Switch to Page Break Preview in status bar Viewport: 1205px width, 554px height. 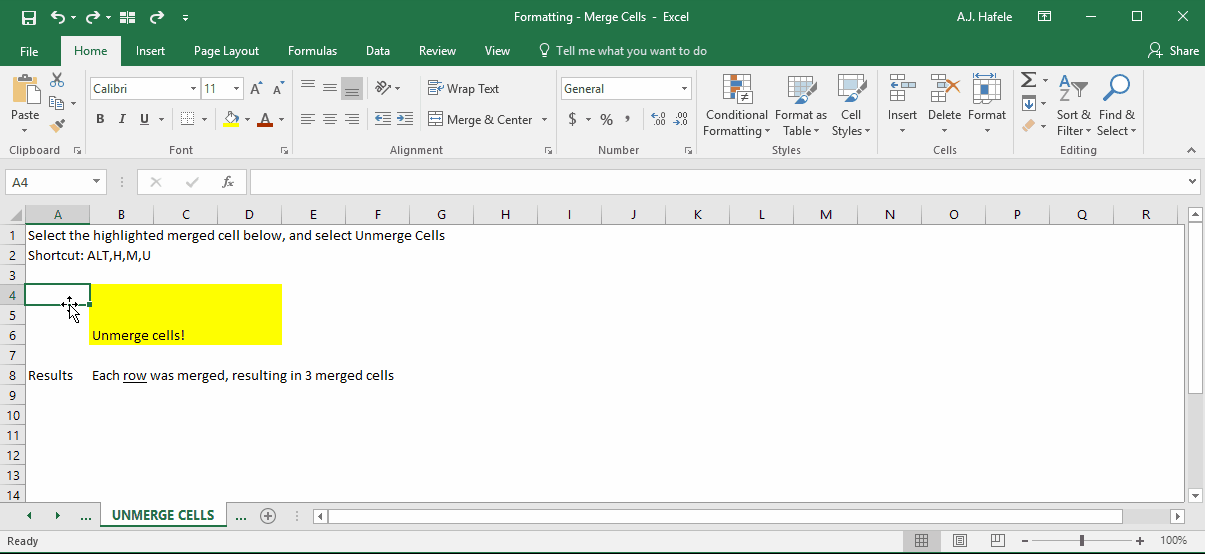pyautogui.click(x=997, y=541)
